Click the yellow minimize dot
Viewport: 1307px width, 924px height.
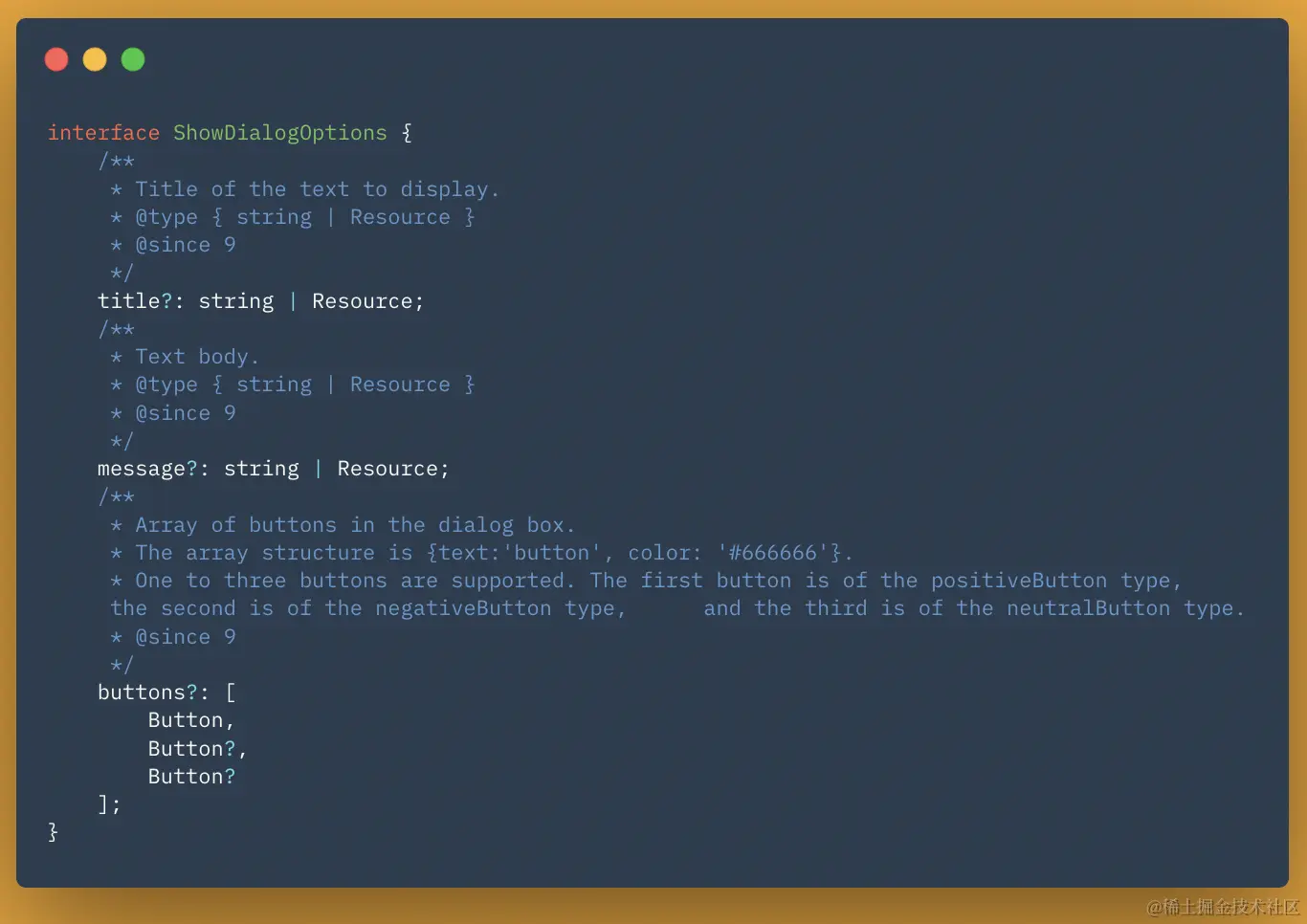point(95,59)
